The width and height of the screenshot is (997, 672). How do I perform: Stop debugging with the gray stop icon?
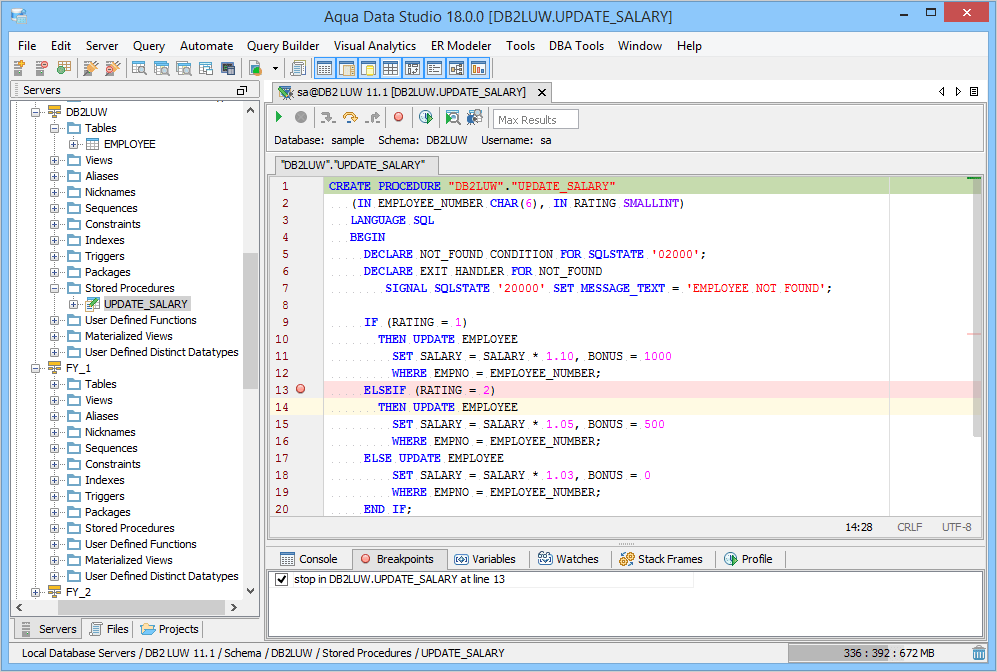pos(300,117)
